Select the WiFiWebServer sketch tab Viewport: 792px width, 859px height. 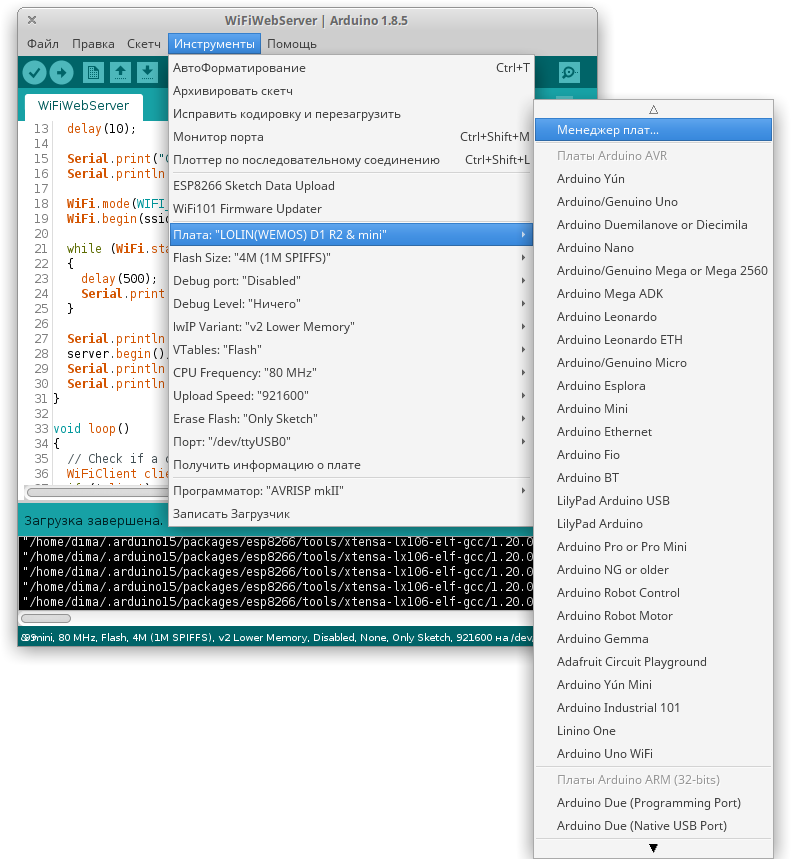point(83,106)
